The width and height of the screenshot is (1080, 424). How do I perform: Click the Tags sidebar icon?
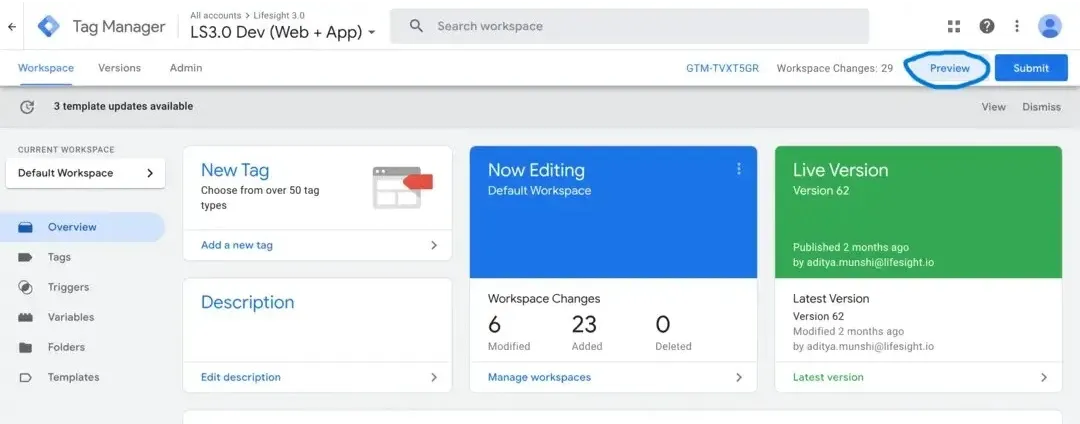pos(25,257)
